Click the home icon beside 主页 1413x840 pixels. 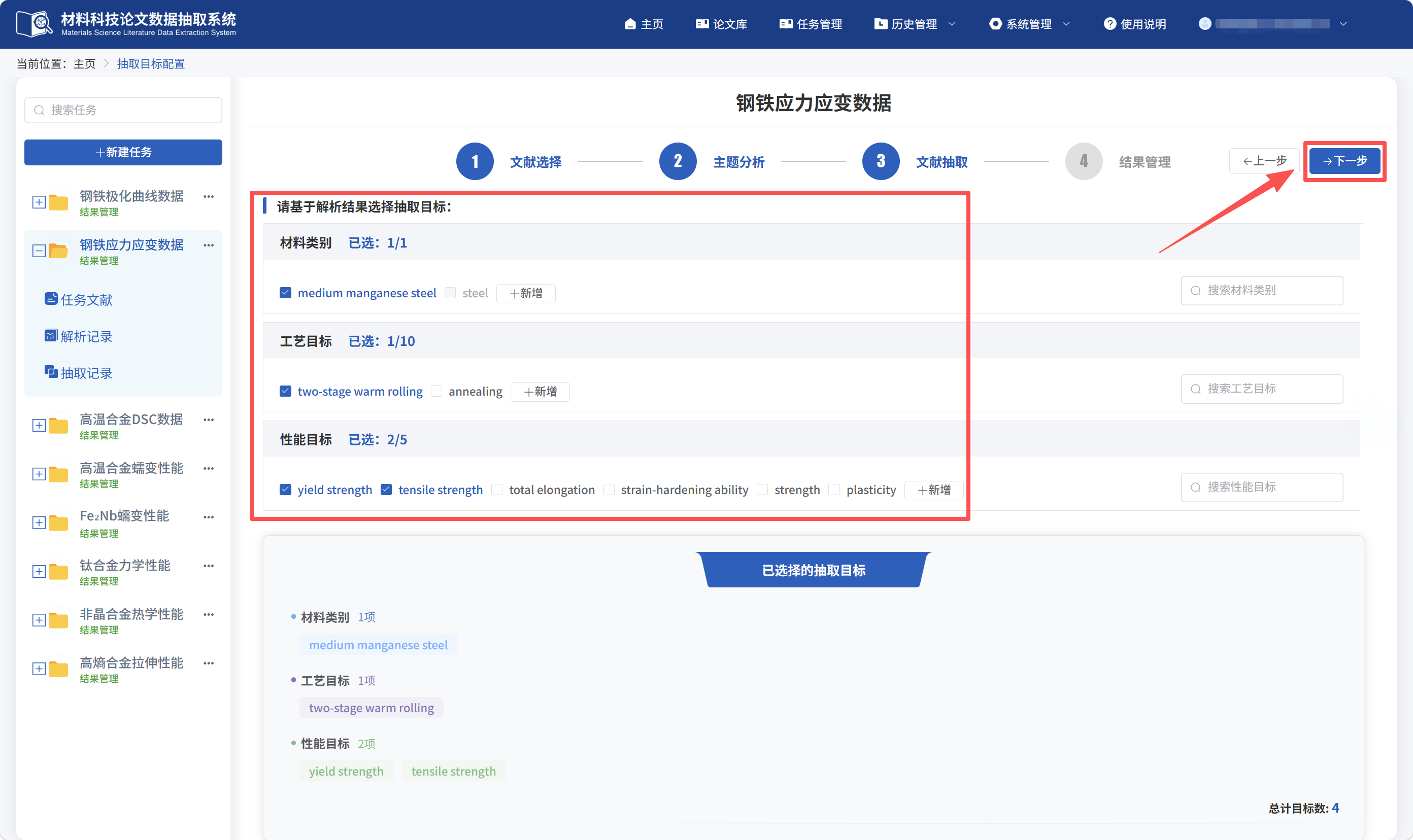pyautogui.click(x=630, y=24)
